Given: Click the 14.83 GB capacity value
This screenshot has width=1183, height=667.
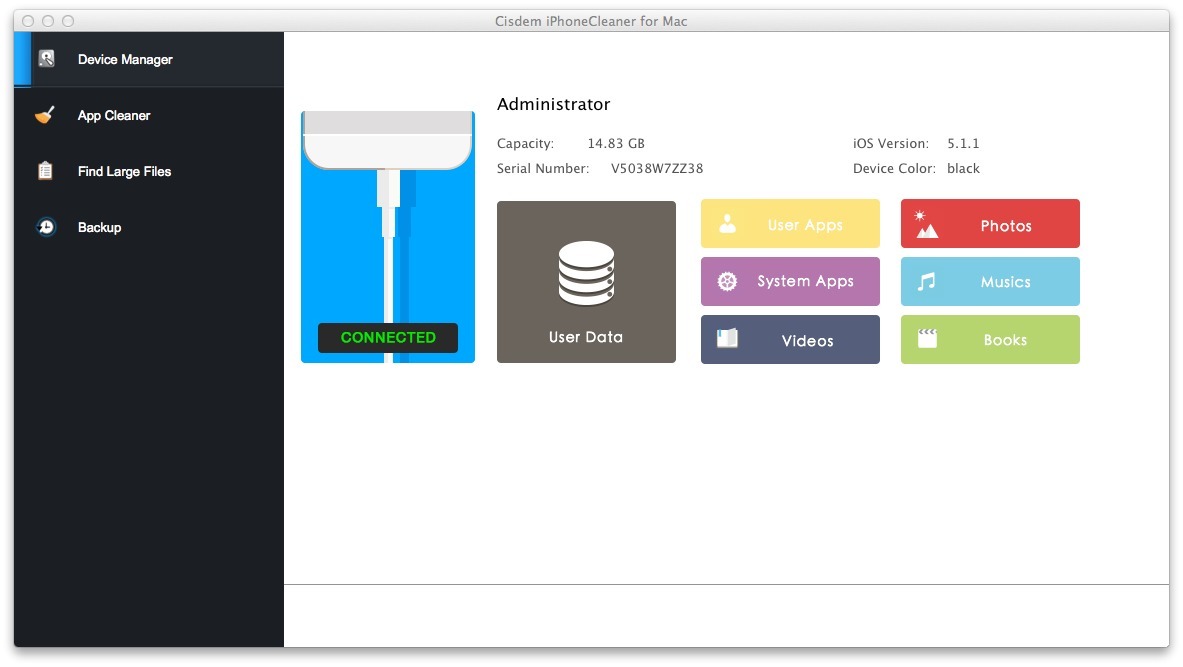Looking at the screenshot, I should [x=616, y=144].
